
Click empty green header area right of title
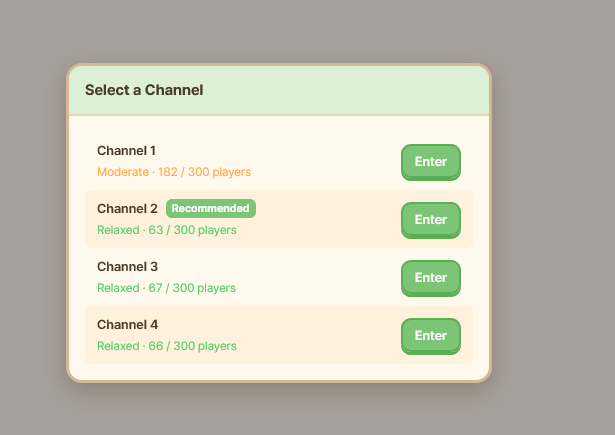point(345,90)
